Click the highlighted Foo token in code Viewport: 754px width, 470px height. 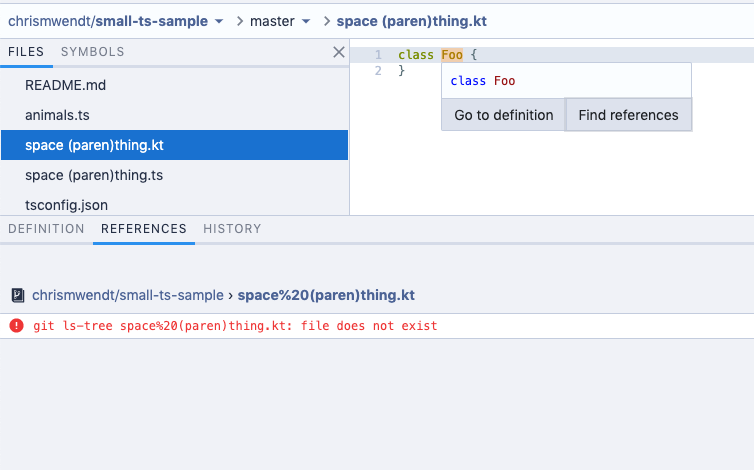[x=452, y=55]
